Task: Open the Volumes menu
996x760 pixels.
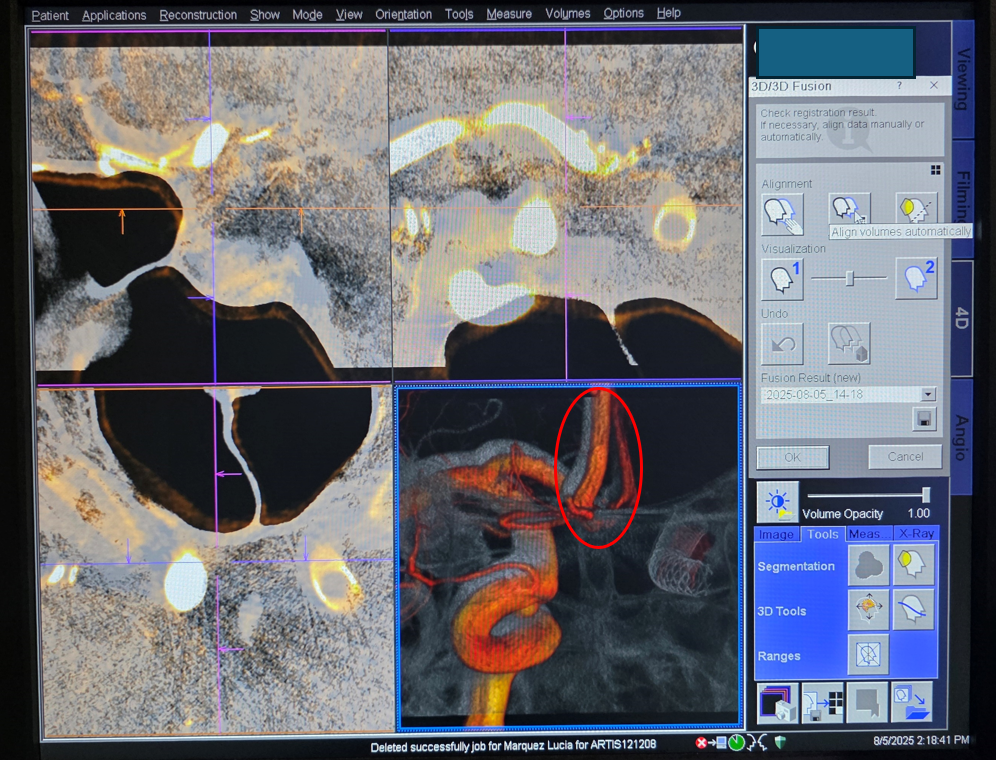Action: [x=568, y=14]
